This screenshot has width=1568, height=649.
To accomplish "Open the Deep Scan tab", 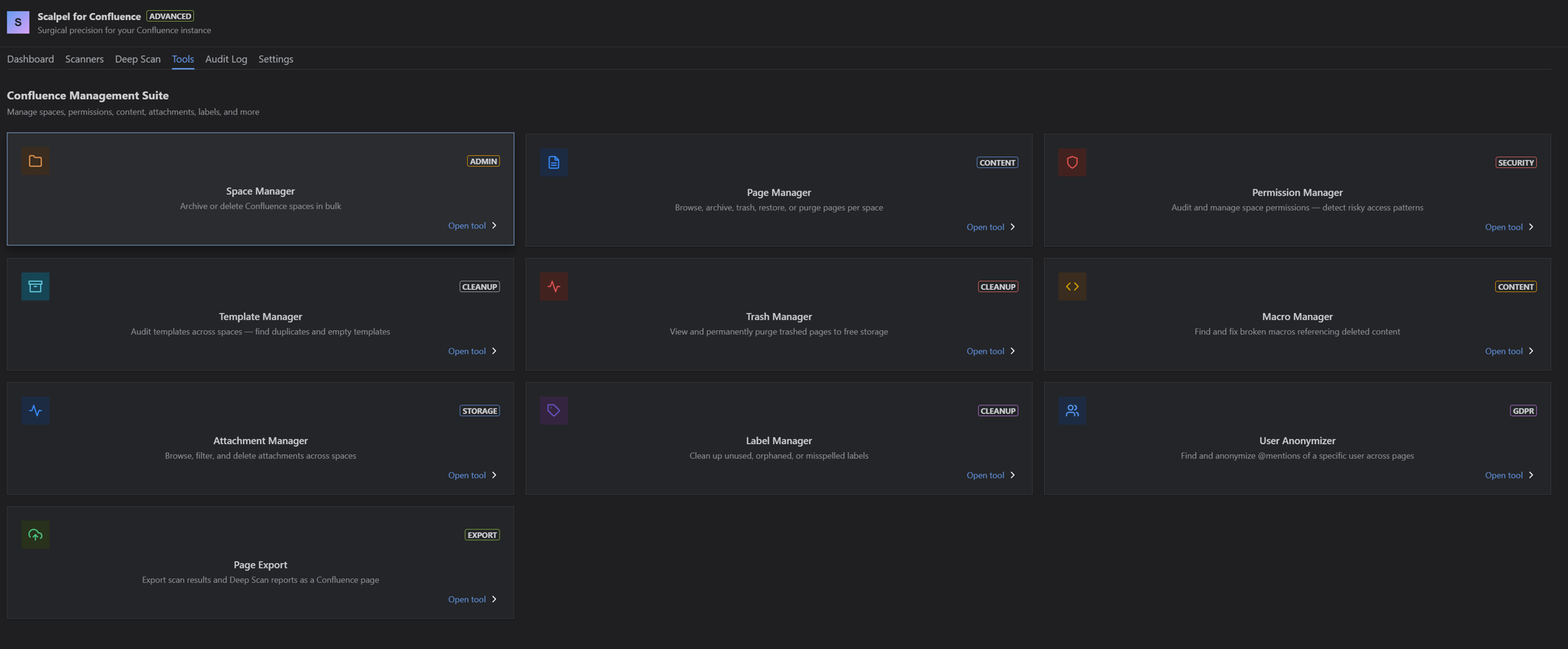I will [x=138, y=59].
